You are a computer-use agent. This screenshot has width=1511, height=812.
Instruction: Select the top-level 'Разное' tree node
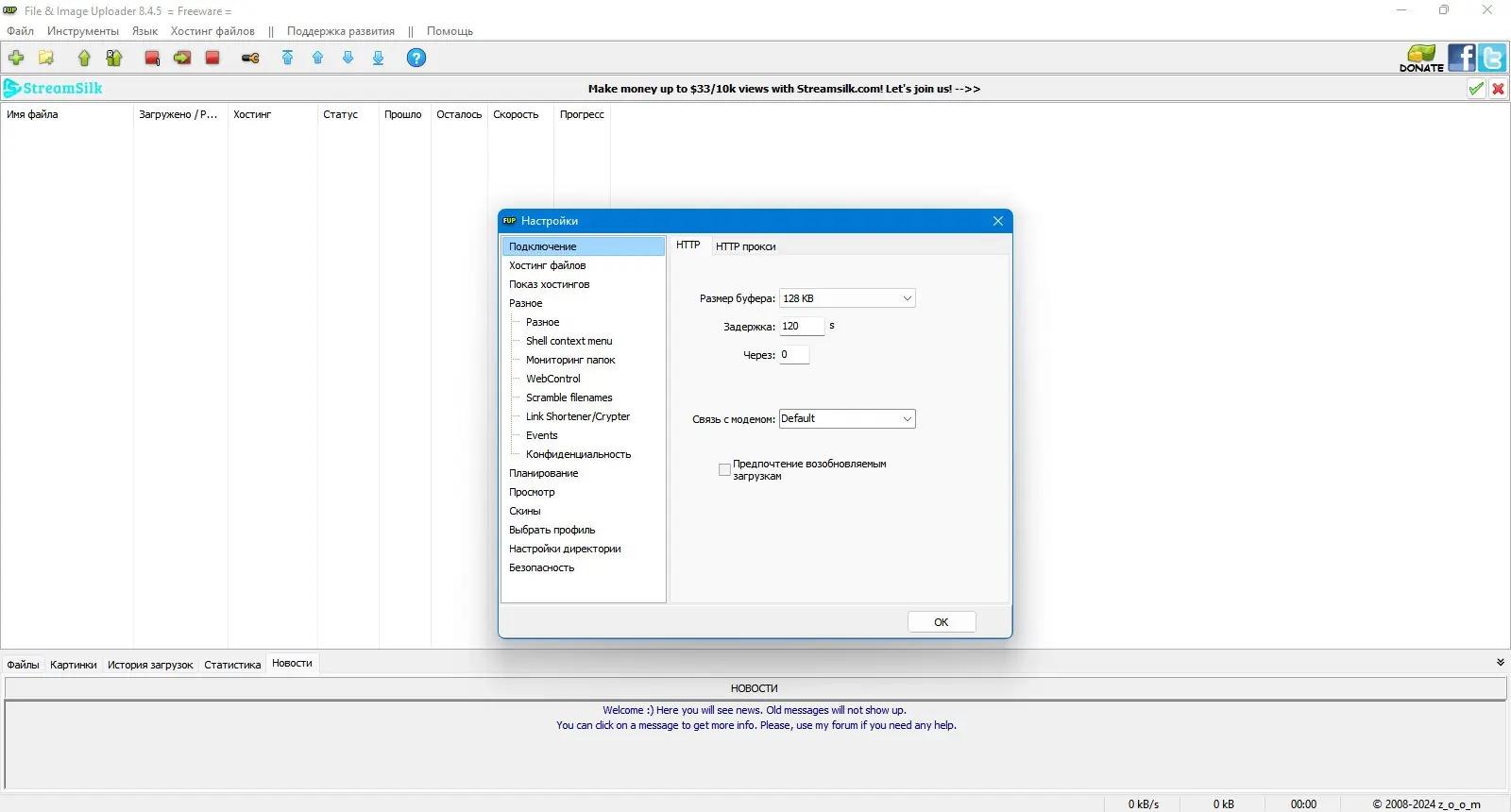526,303
